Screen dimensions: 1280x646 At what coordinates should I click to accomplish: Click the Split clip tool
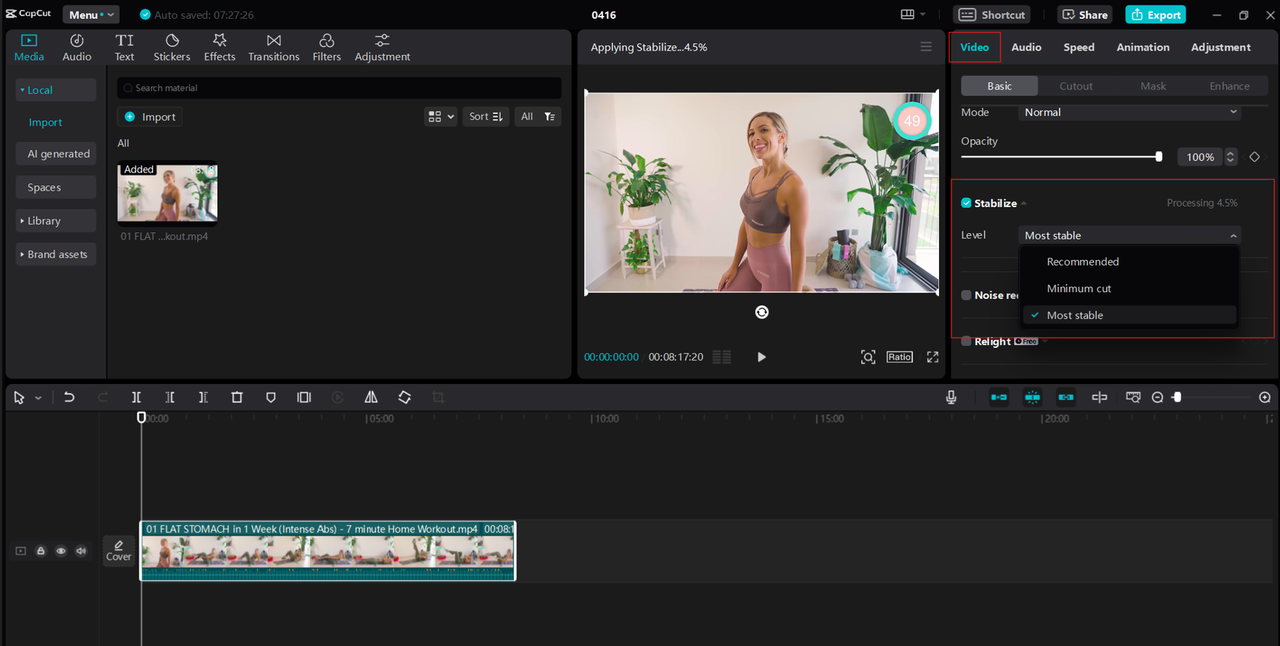click(x=136, y=397)
